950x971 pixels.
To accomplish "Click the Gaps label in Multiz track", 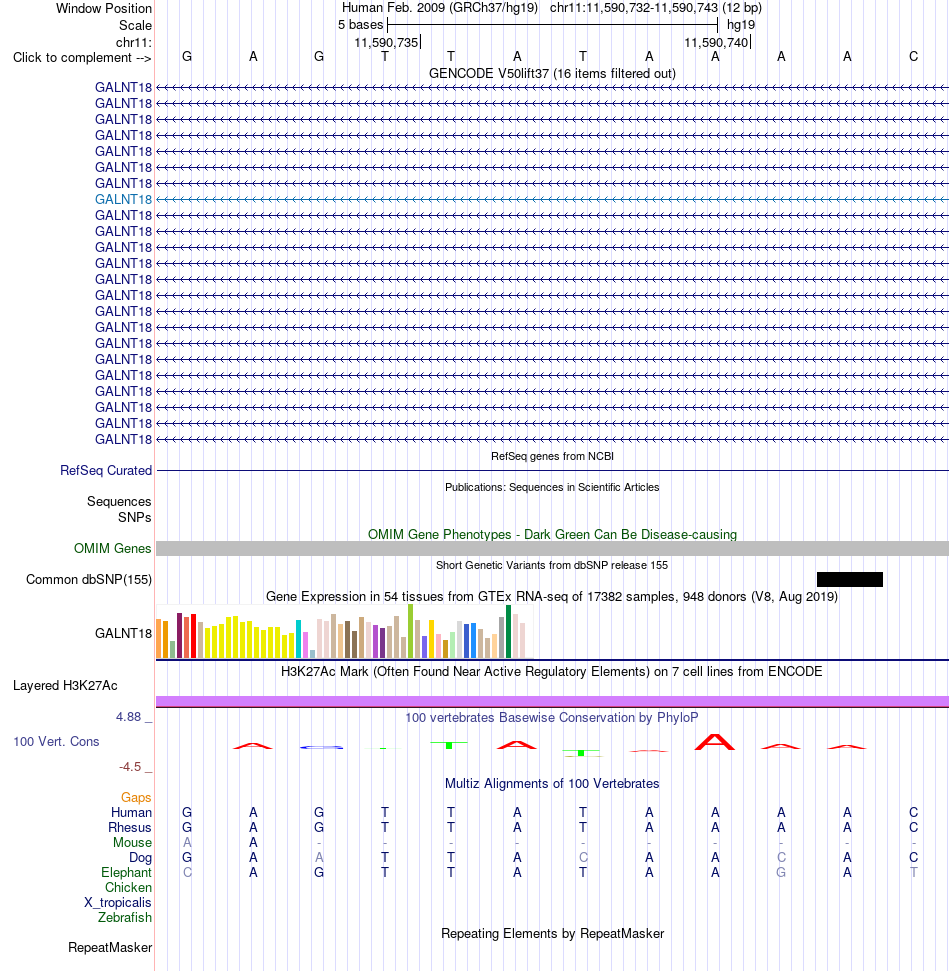I will pyautogui.click(x=136, y=798).
